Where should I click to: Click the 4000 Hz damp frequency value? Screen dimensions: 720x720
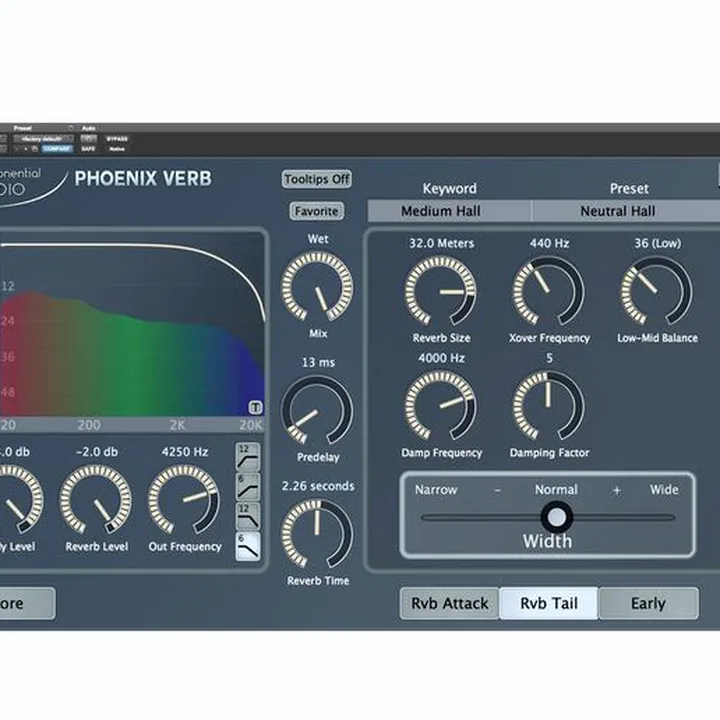[441, 358]
